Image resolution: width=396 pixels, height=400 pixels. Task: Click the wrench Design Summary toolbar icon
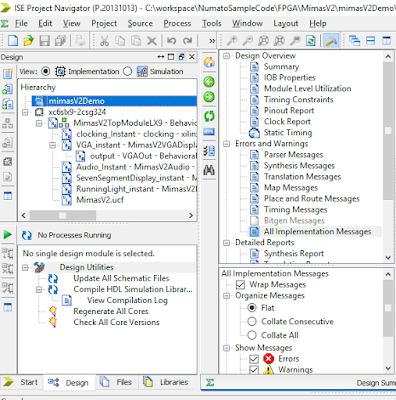pos(330,41)
